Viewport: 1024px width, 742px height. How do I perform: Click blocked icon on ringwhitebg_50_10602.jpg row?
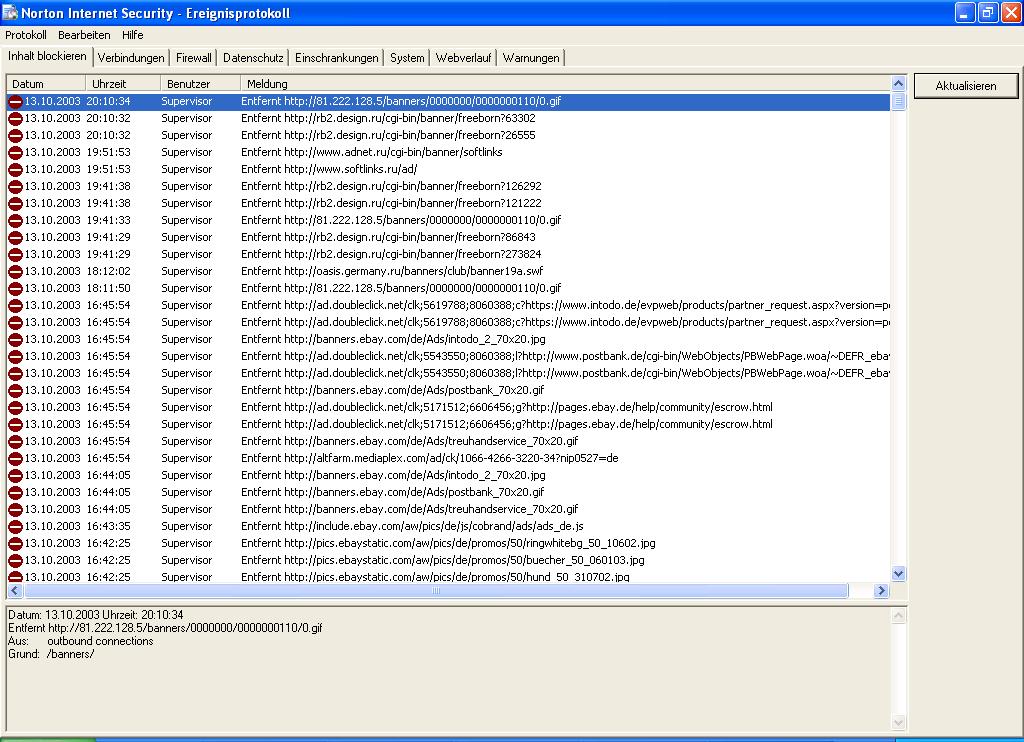[15, 543]
